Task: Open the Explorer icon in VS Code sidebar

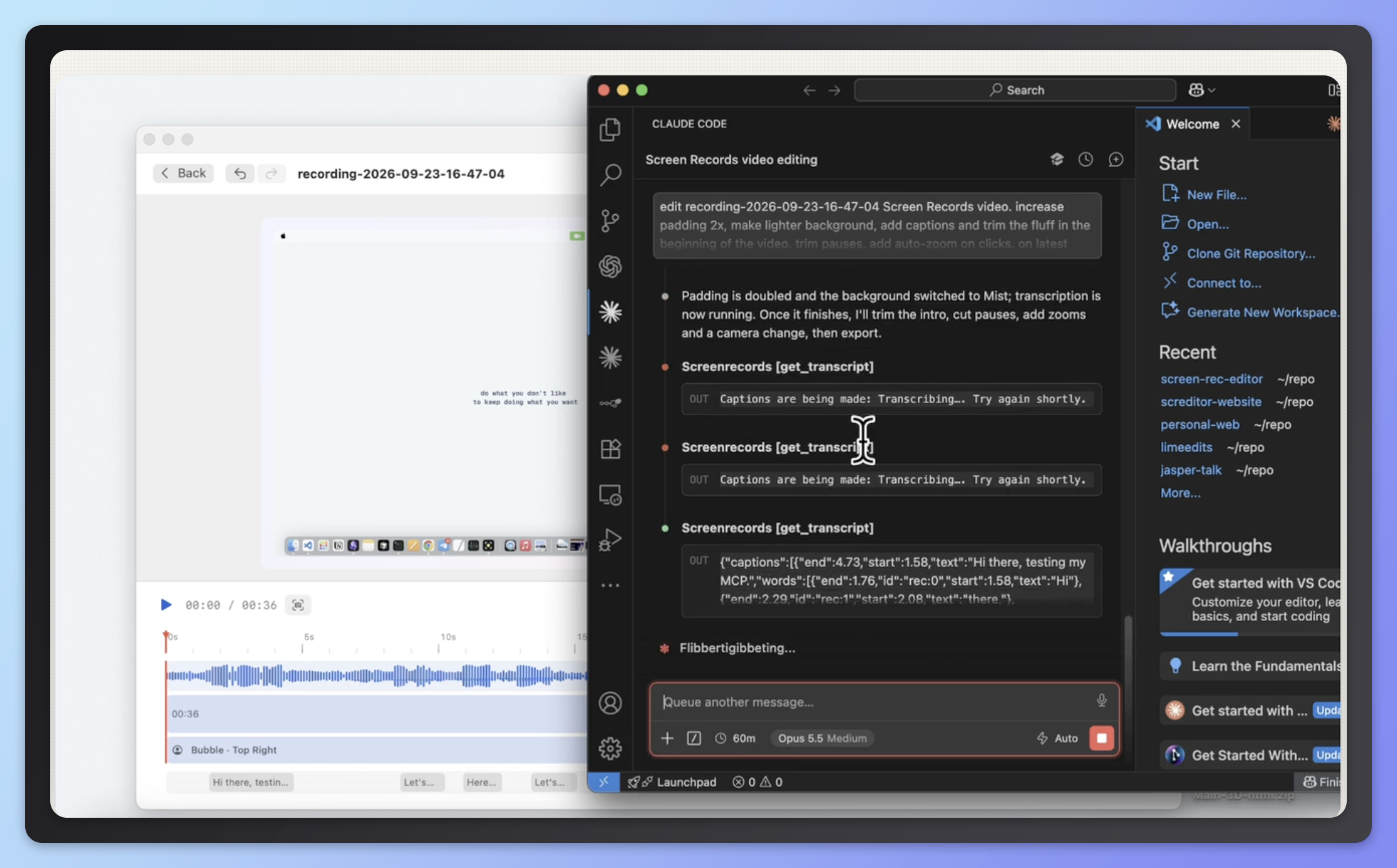Action: [x=610, y=130]
